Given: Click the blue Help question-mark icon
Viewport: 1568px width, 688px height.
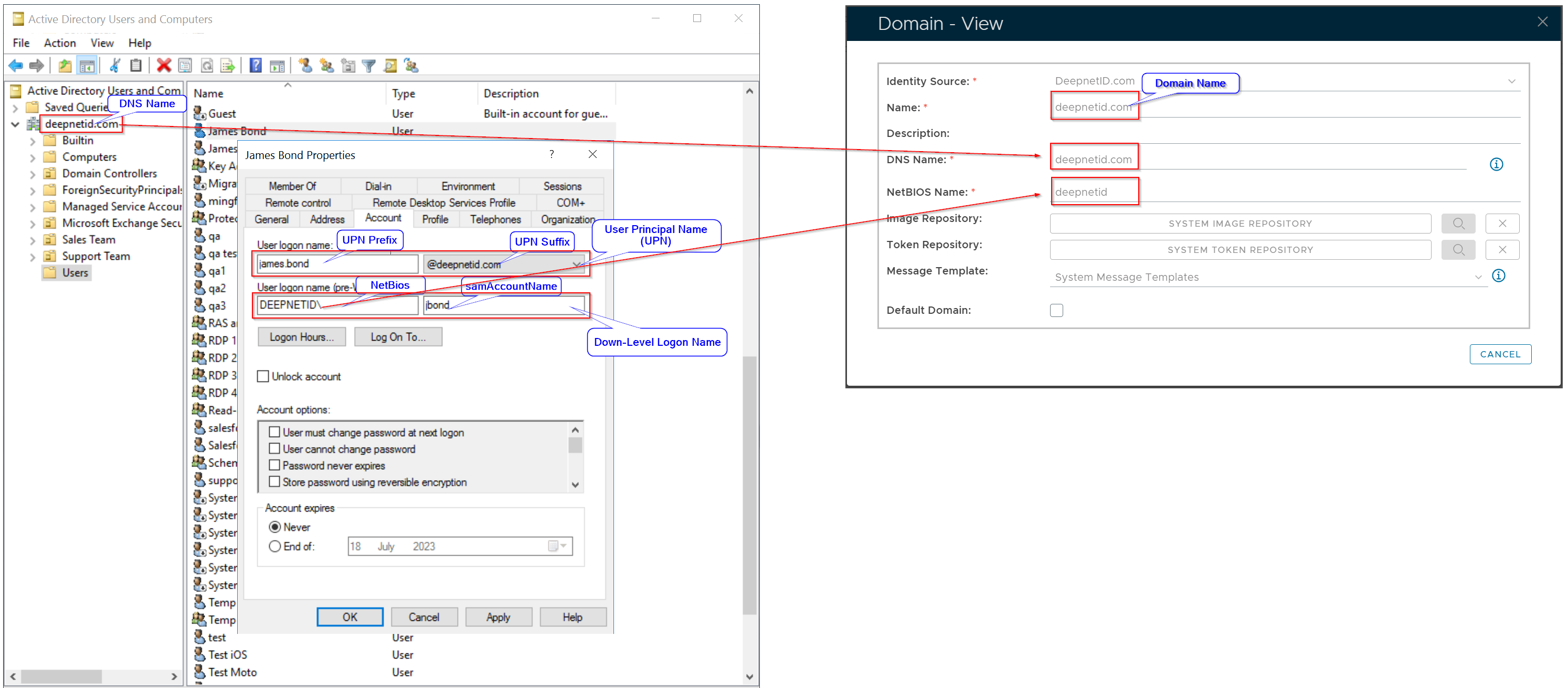Looking at the screenshot, I should pyautogui.click(x=256, y=65).
